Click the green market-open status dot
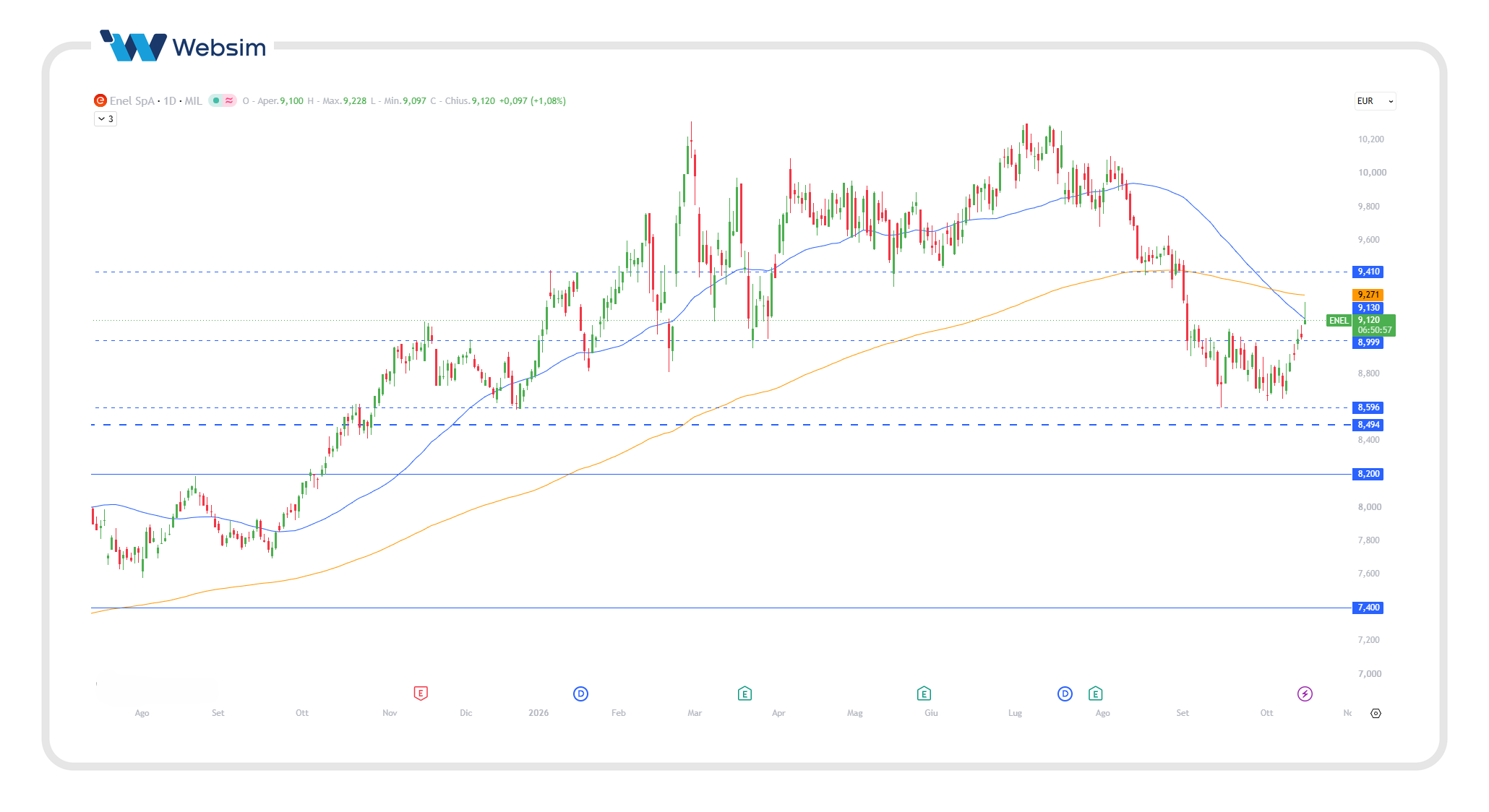Viewport: 1489px width, 812px height. click(216, 100)
